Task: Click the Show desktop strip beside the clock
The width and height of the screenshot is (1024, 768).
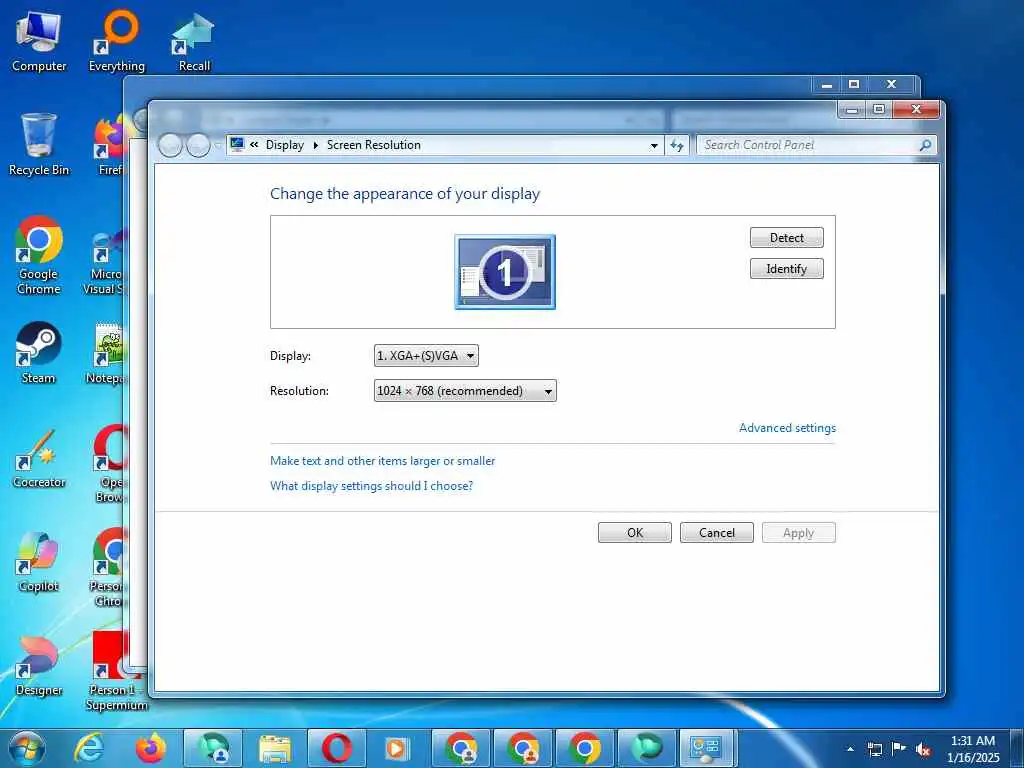Action: point(1017,748)
